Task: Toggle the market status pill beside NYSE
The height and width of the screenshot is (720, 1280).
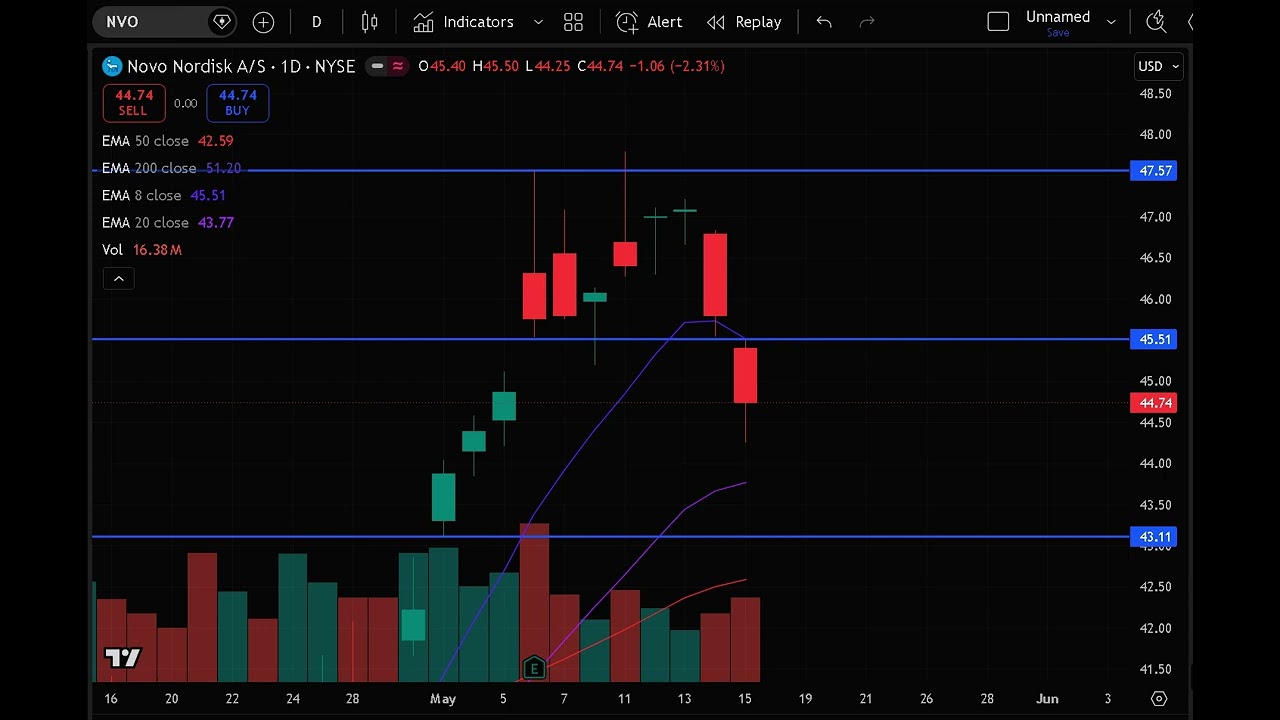Action: pyautogui.click(x=388, y=66)
